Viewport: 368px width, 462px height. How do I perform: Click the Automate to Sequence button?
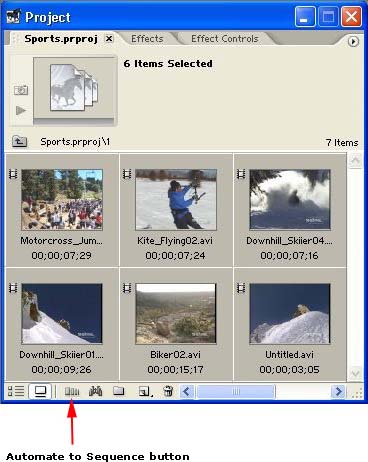pos(72,391)
